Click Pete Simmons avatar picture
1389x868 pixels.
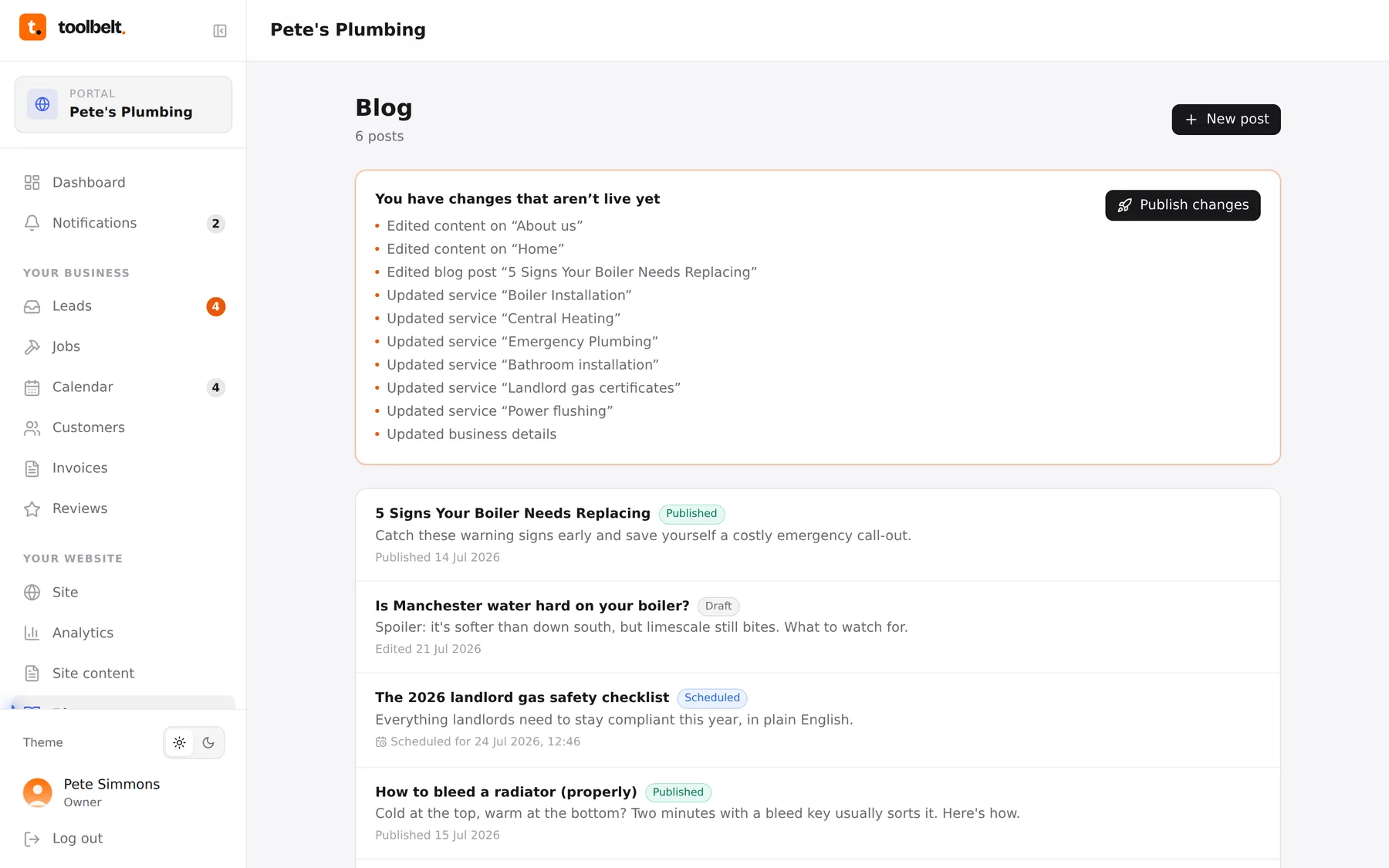38,792
